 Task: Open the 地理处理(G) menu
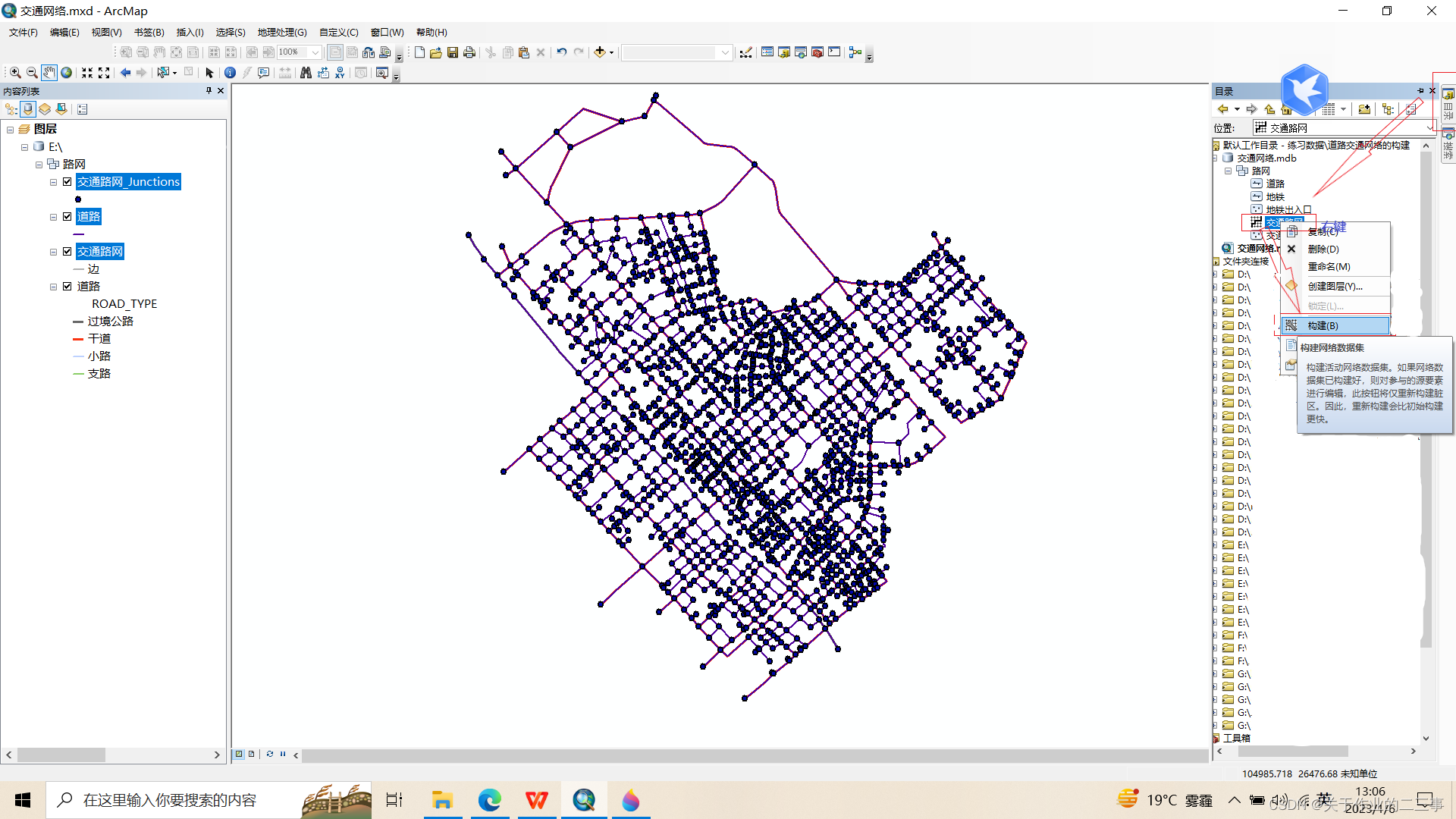pyautogui.click(x=281, y=33)
